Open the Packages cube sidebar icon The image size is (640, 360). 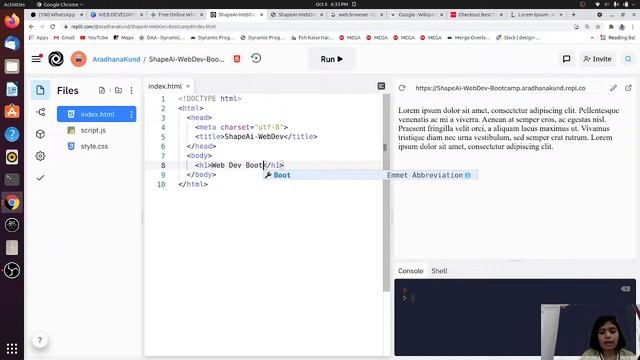point(40,134)
